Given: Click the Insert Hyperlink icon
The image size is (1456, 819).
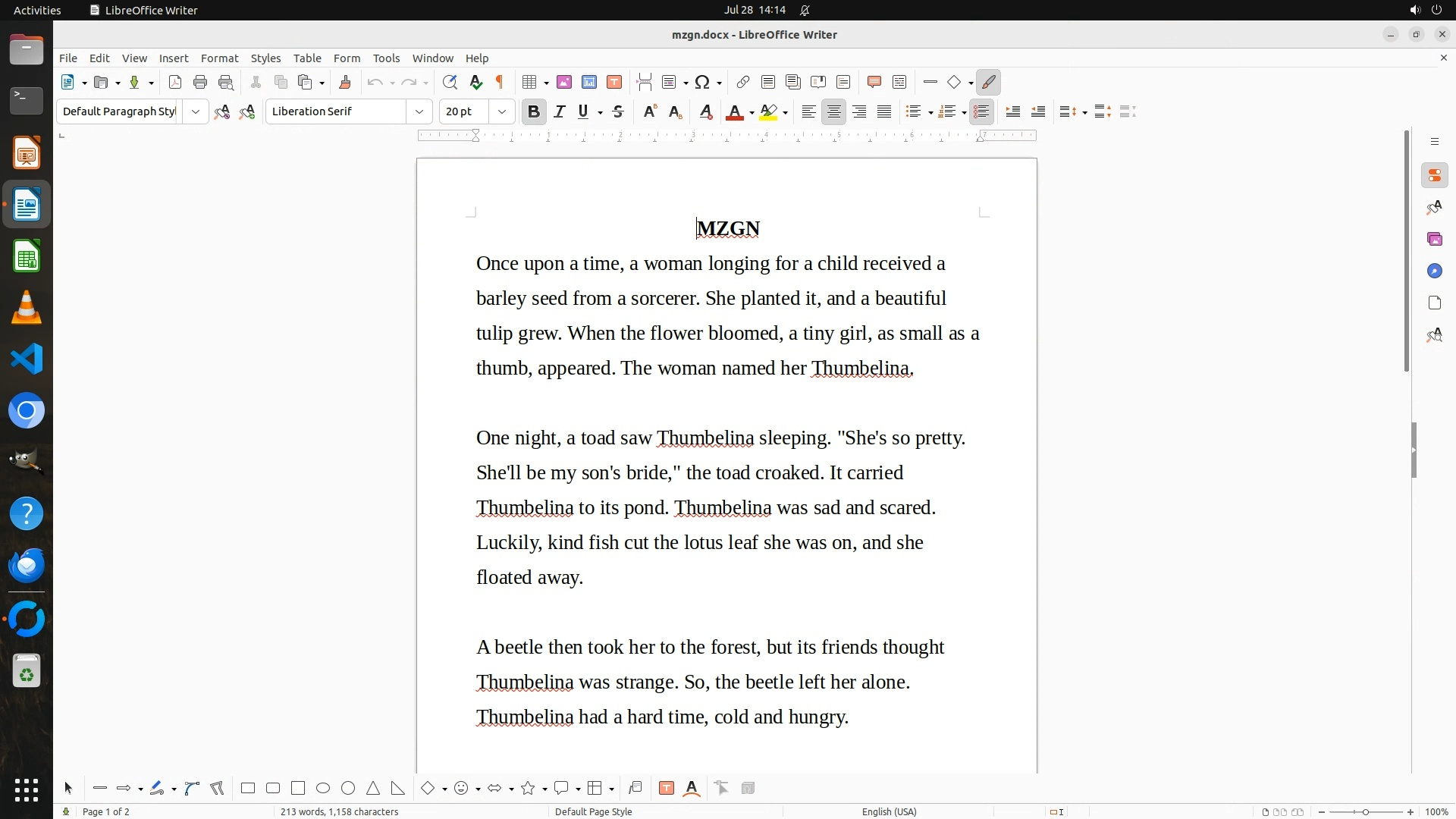Looking at the screenshot, I should click(x=743, y=83).
